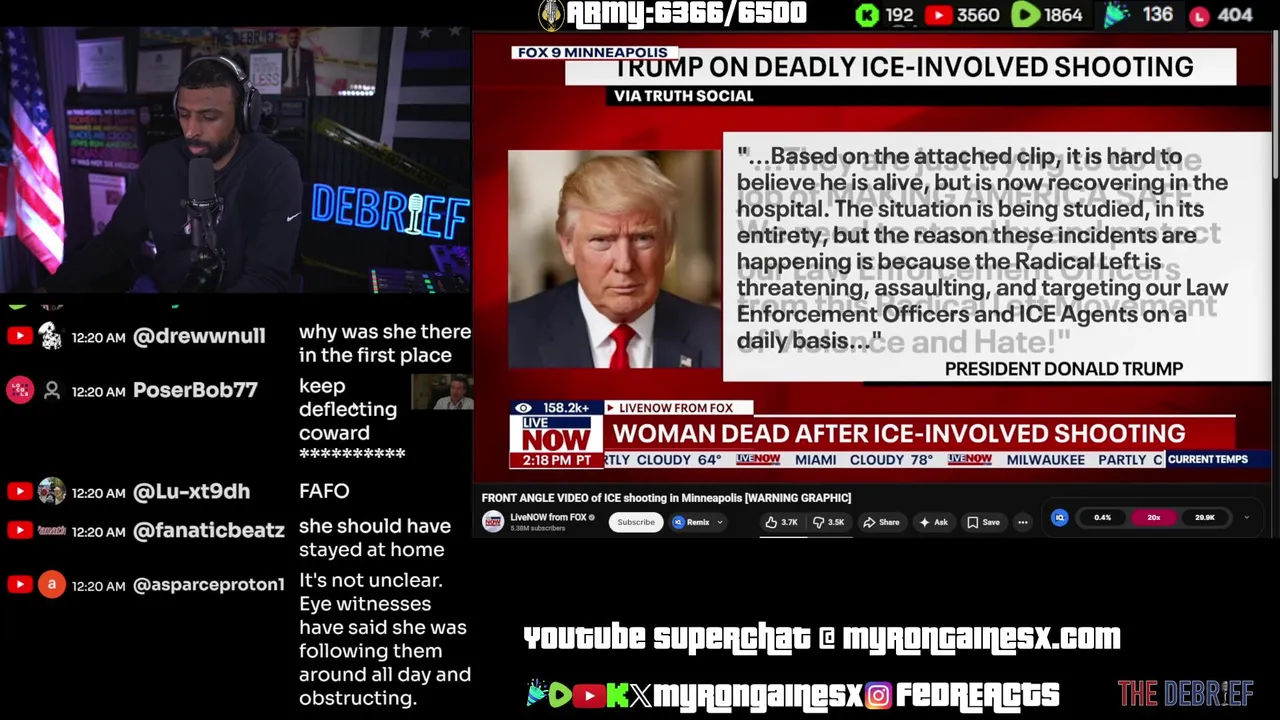Open the LiveNOW from FOX channel name
1280x720 pixels.
[x=548, y=517]
